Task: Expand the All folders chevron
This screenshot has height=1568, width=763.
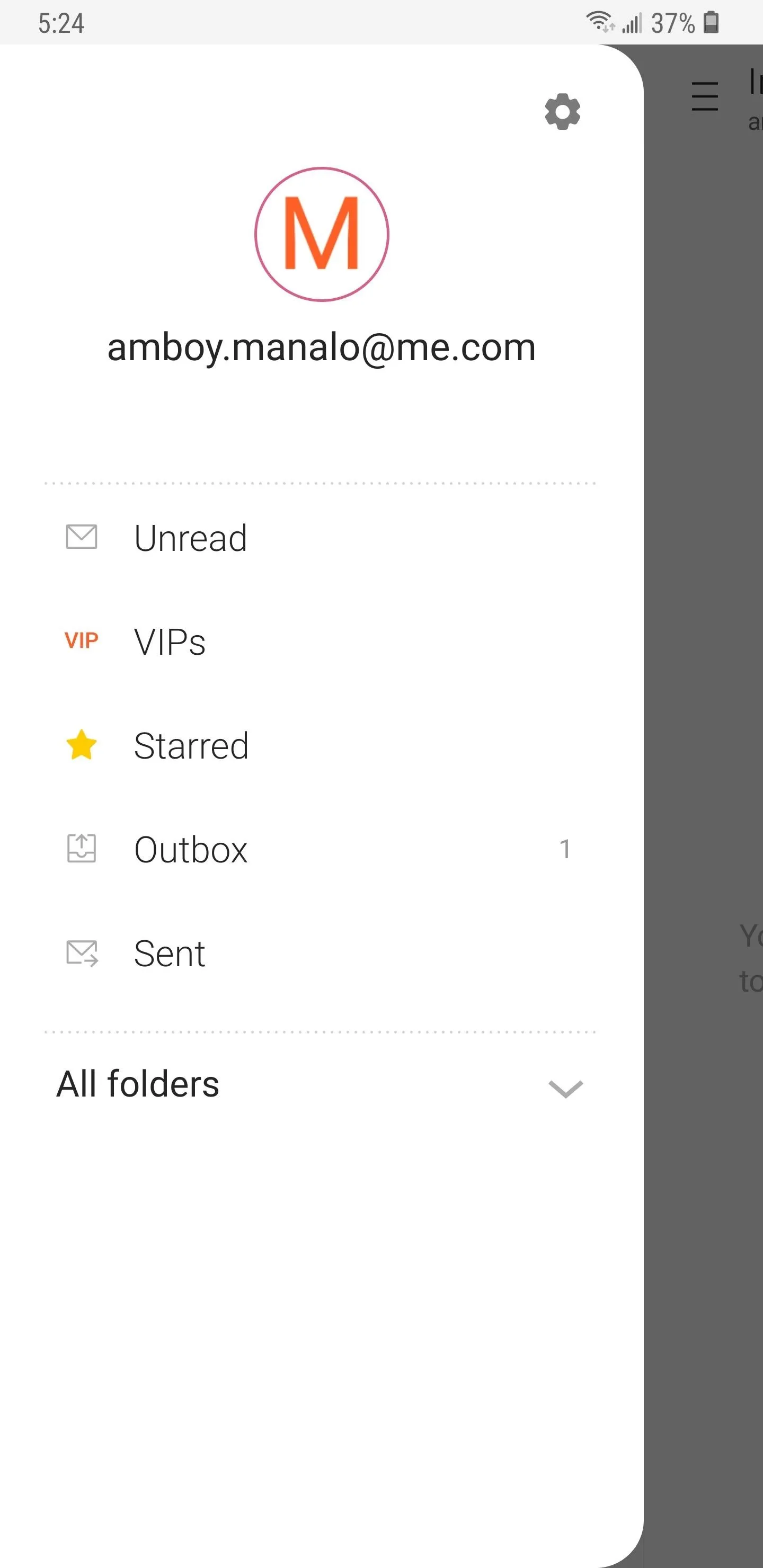Action: pos(565,1089)
